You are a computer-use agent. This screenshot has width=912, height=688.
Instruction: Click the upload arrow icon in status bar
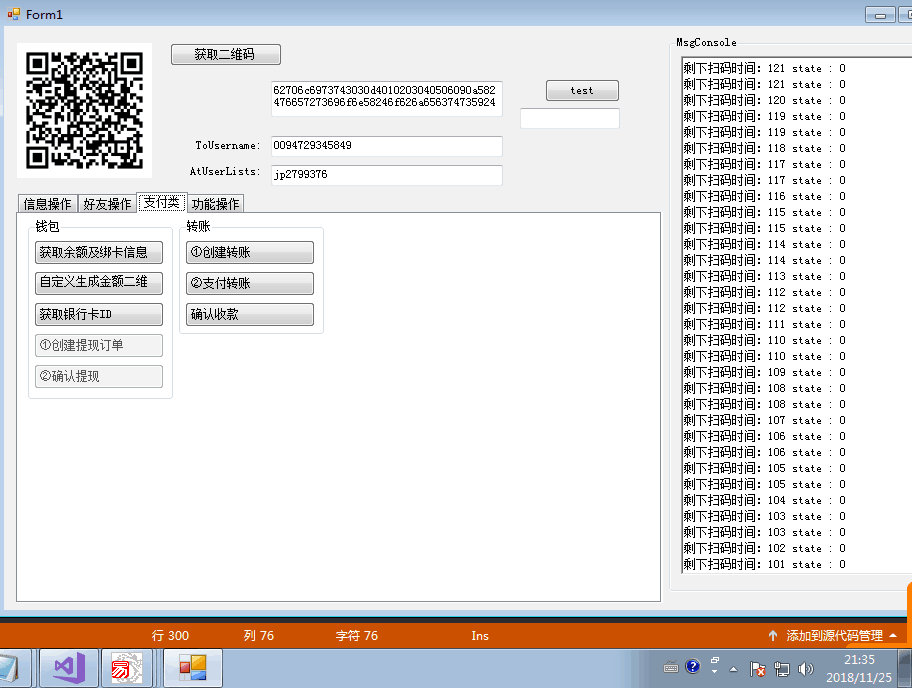click(773, 636)
